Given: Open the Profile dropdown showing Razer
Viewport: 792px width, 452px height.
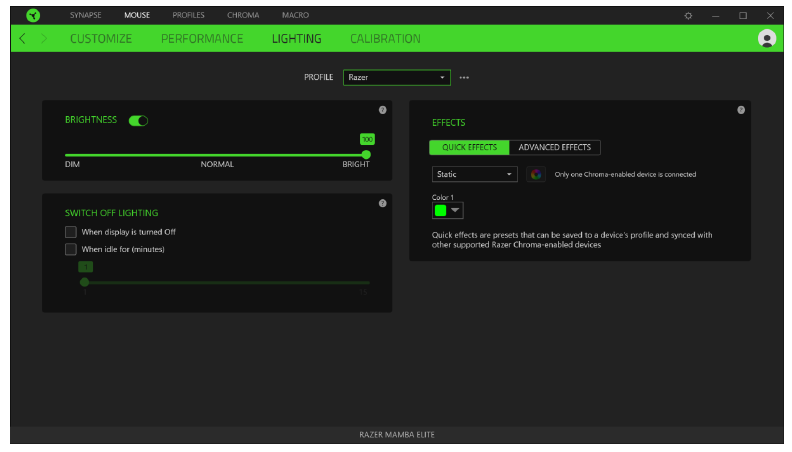Looking at the screenshot, I should click(397, 77).
